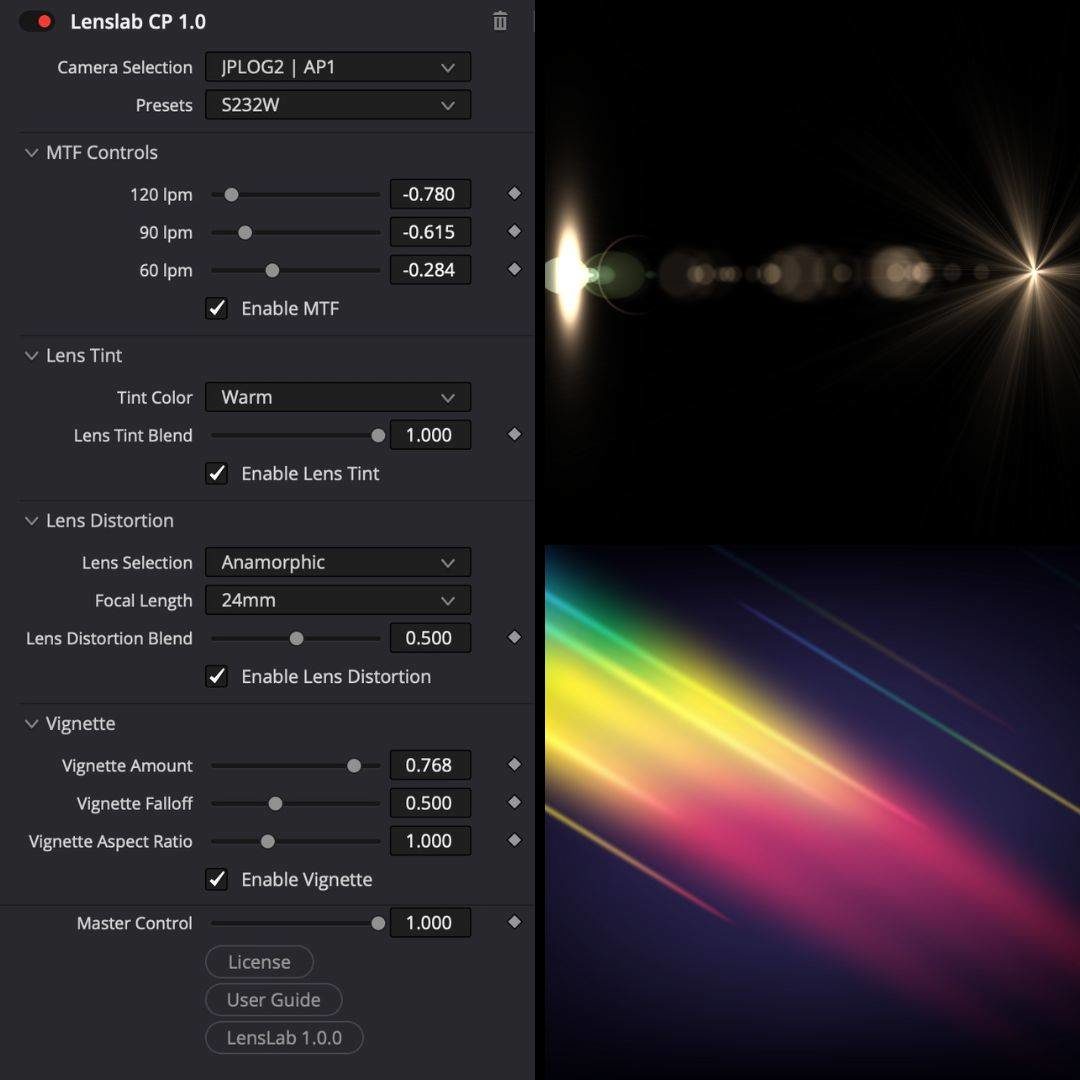Screen dimensions: 1080x1080
Task: Open the User Guide
Action: click(273, 1000)
